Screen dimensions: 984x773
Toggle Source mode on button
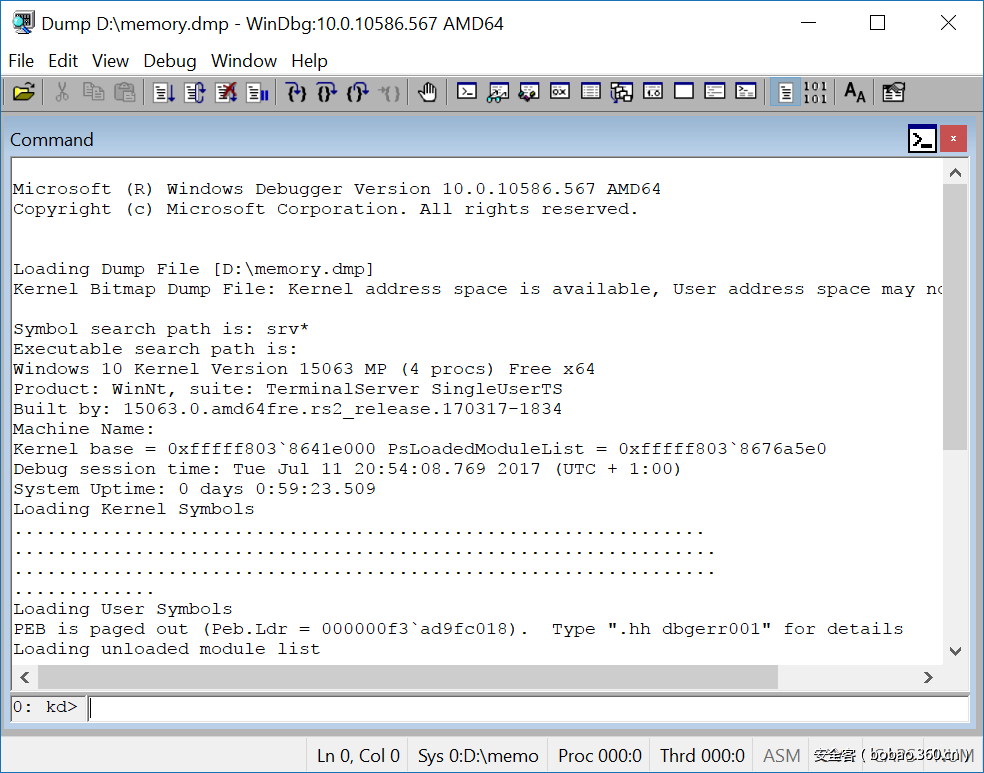pyautogui.click(x=785, y=92)
